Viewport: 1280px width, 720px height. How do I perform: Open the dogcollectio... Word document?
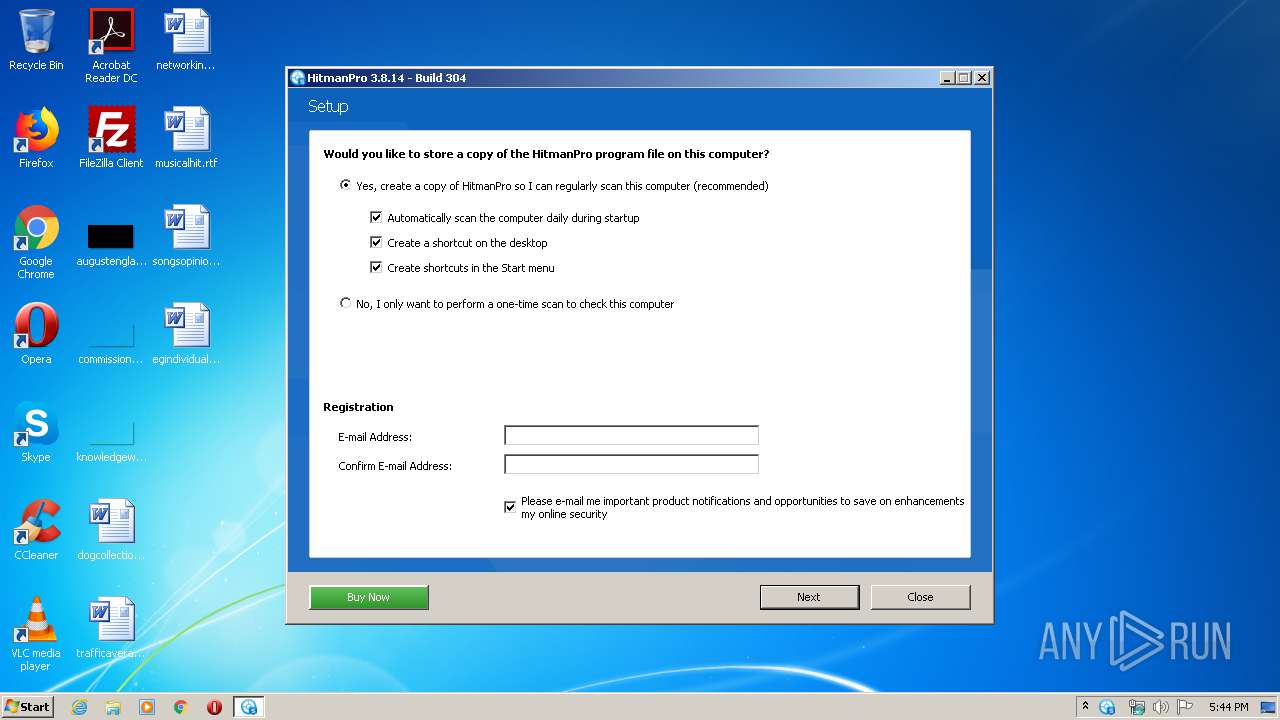tap(111, 530)
